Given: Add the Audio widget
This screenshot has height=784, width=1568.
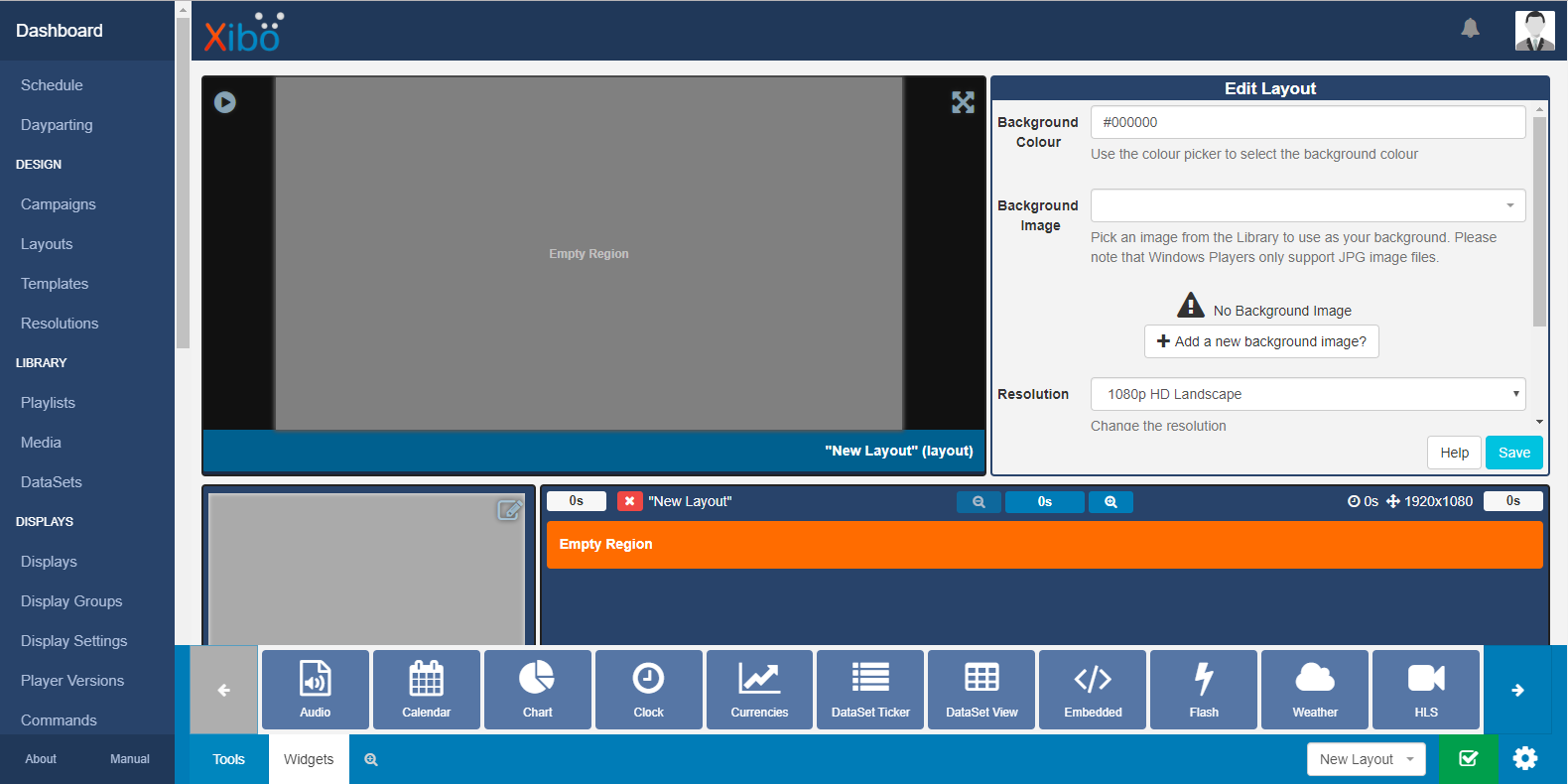Looking at the screenshot, I should coord(316,690).
